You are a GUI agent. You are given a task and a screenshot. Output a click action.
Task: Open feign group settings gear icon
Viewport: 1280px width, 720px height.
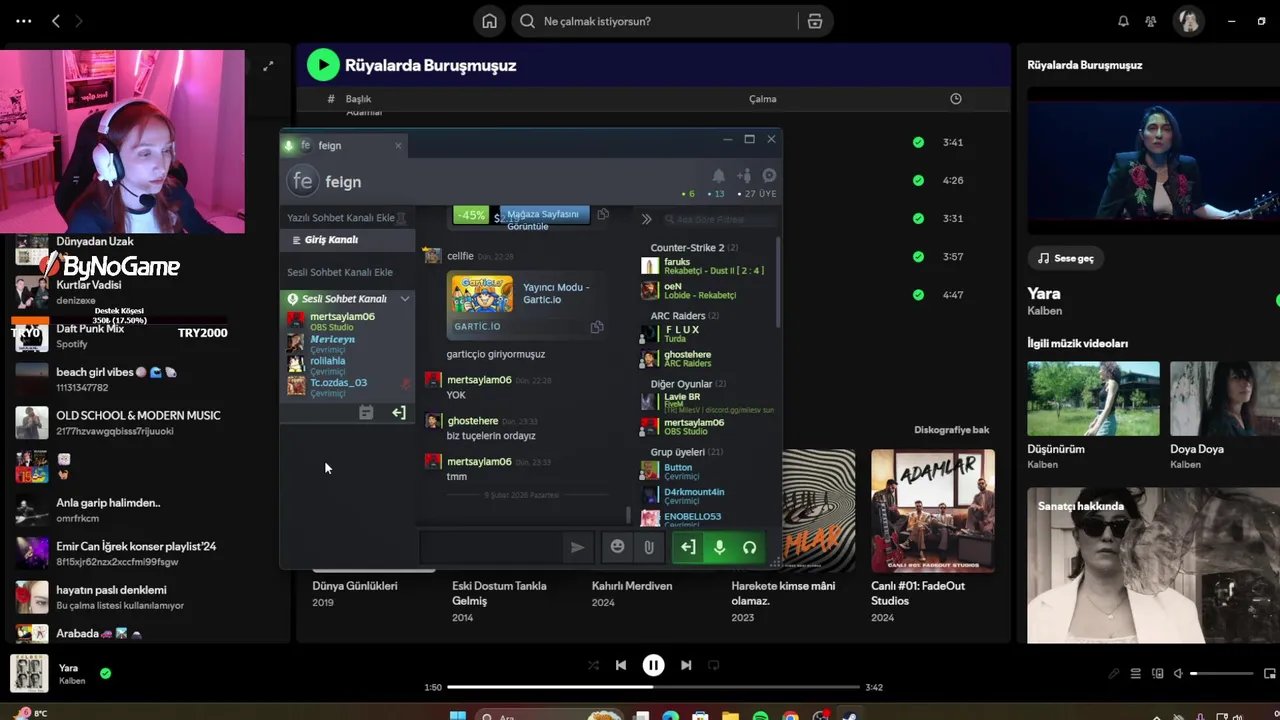point(769,176)
